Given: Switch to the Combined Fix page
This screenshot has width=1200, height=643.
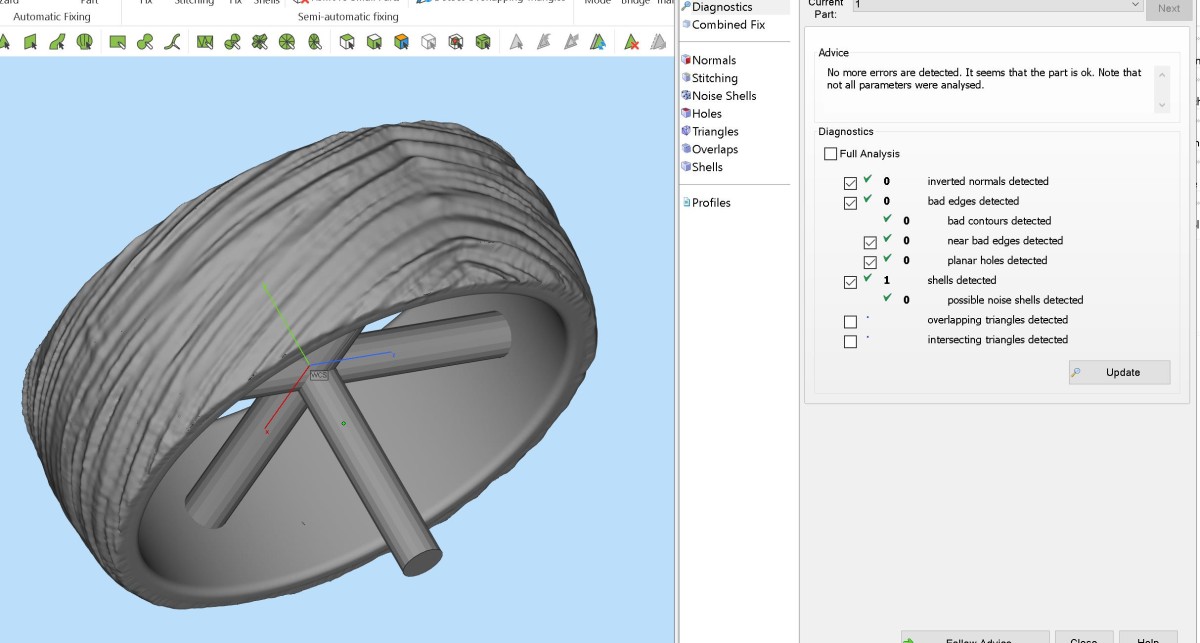Looking at the screenshot, I should 728,25.
